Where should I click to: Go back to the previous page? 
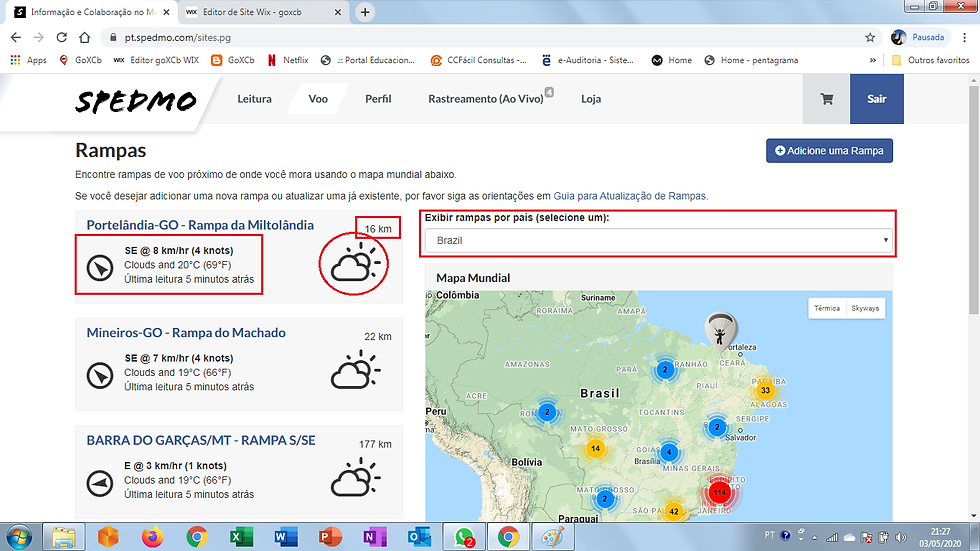pos(16,37)
